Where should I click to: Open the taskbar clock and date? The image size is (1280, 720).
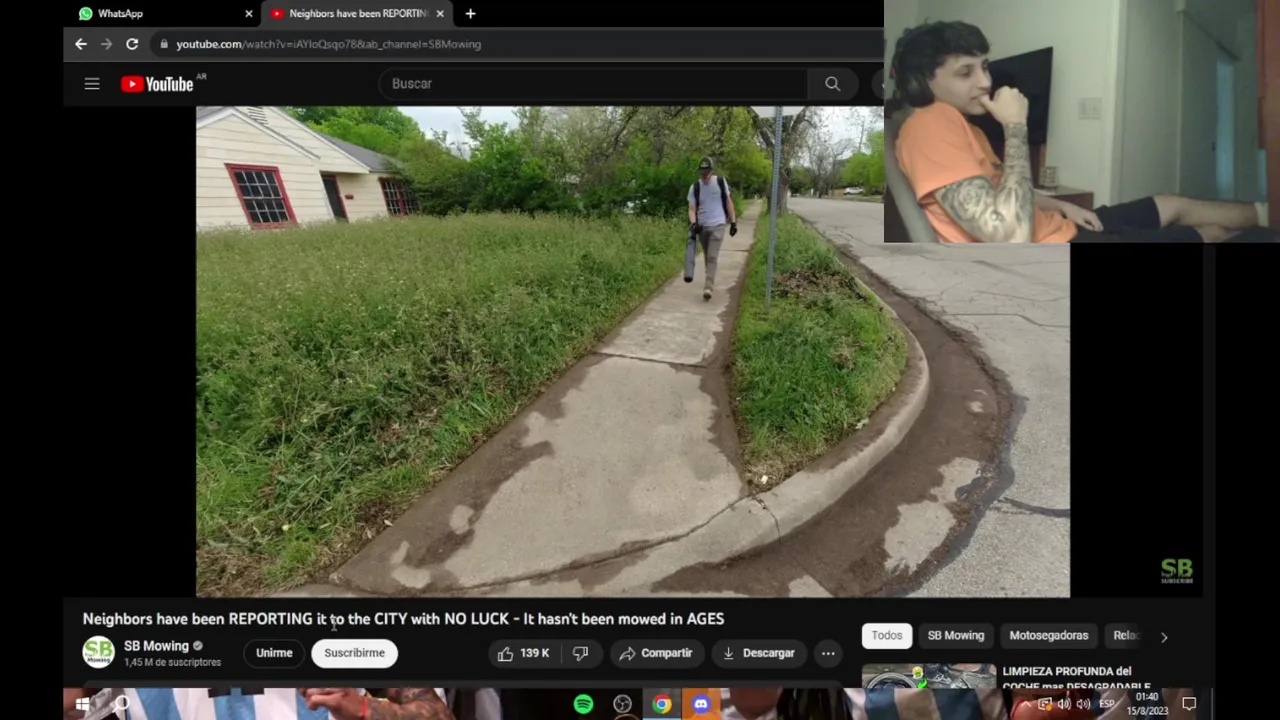pos(1147,704)
